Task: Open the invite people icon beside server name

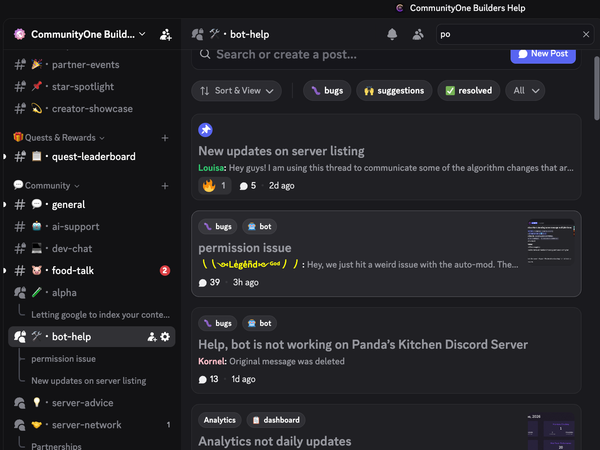Action: tap(165, 34)
